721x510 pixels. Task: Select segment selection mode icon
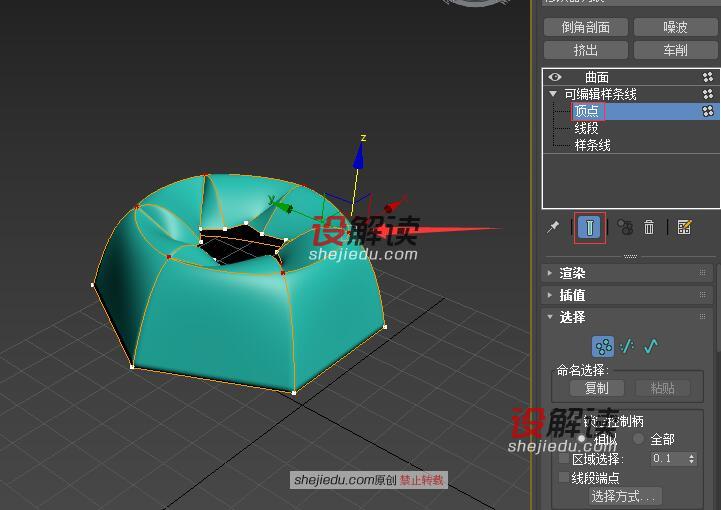point(627,346)
